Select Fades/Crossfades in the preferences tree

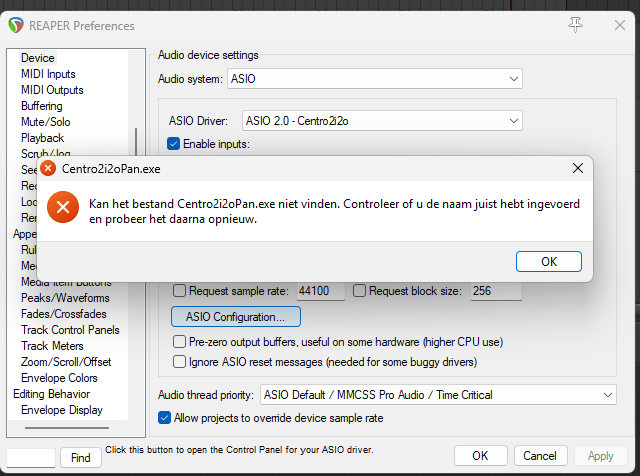[x=64, y=314]
